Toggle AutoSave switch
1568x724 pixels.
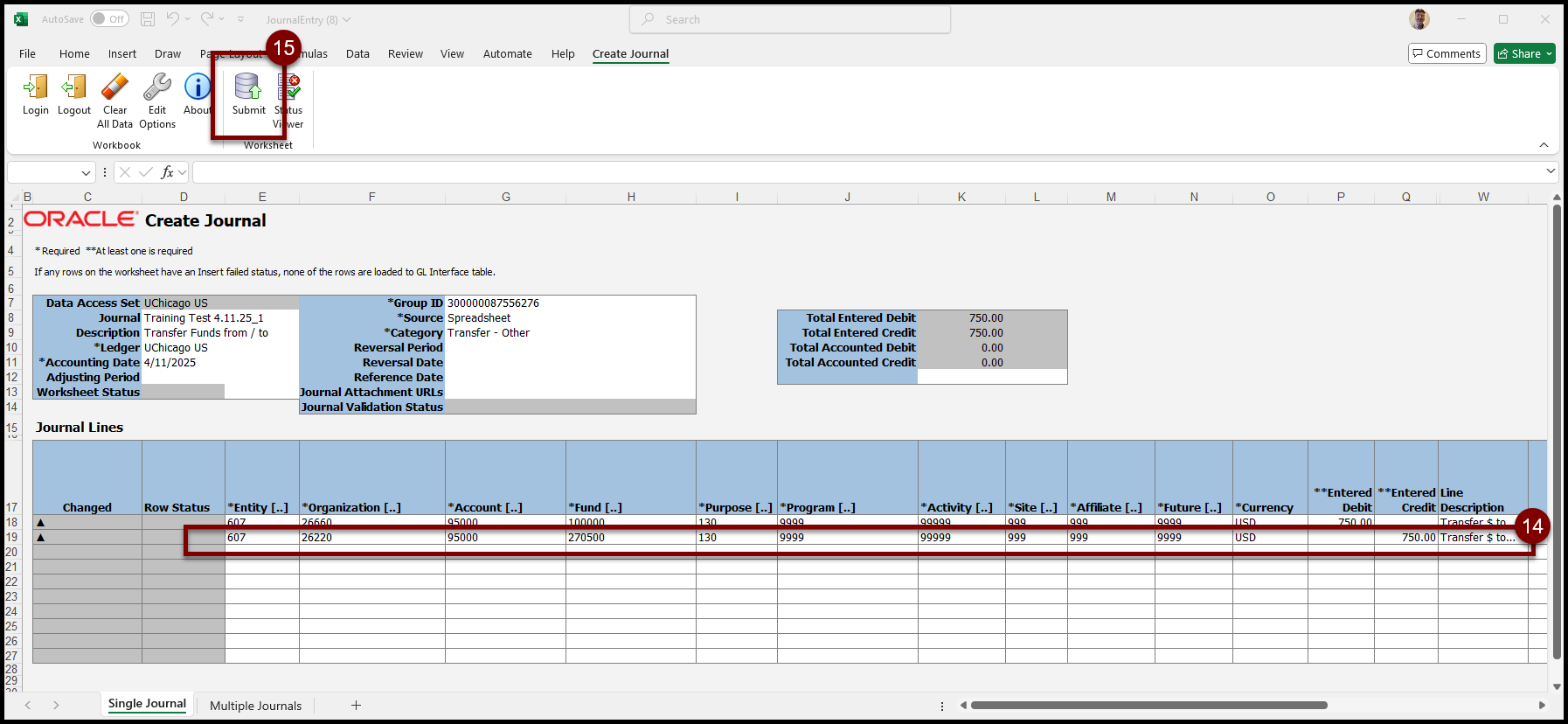coord(109,19)
